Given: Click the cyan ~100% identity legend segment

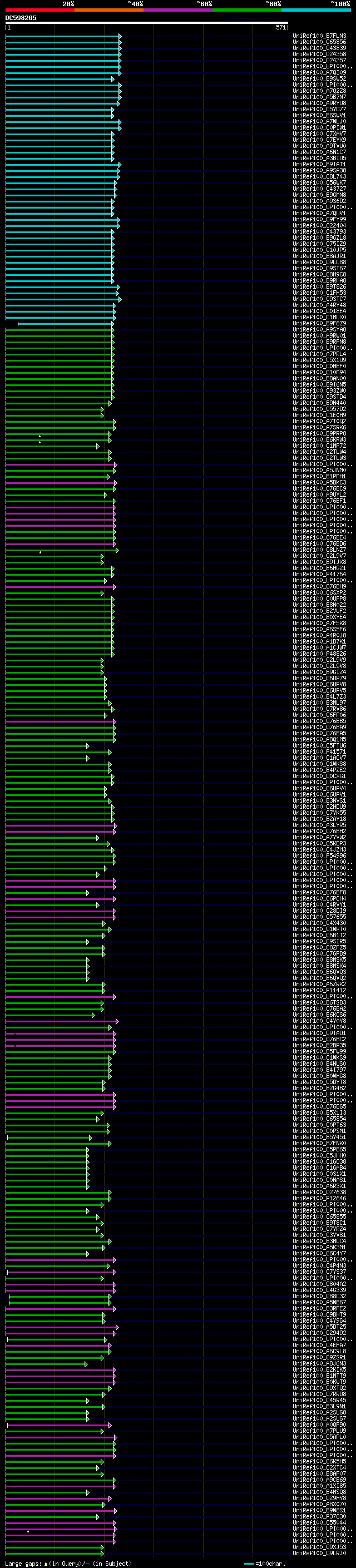Looking at the screenshot, I should coord(316,10).
